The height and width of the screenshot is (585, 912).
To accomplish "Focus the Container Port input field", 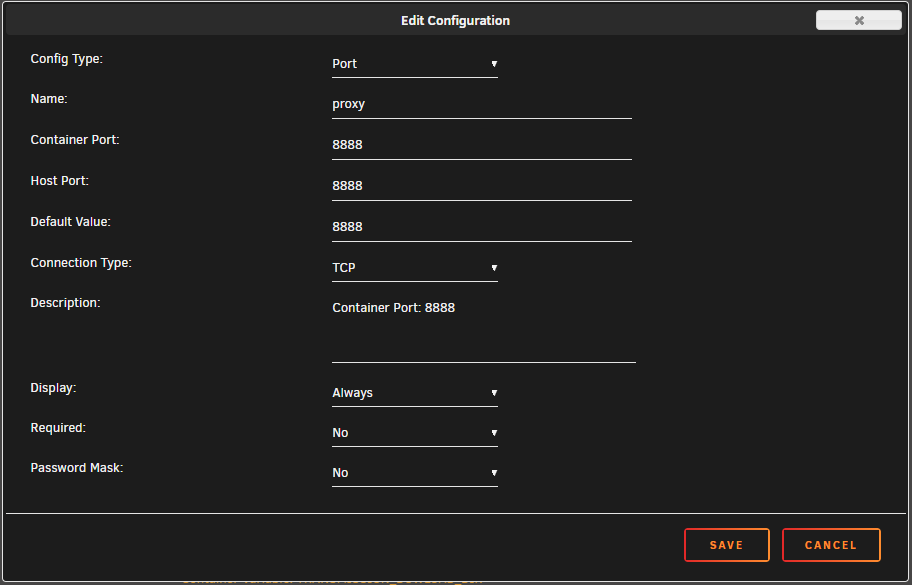I will (x=482, y=145).
